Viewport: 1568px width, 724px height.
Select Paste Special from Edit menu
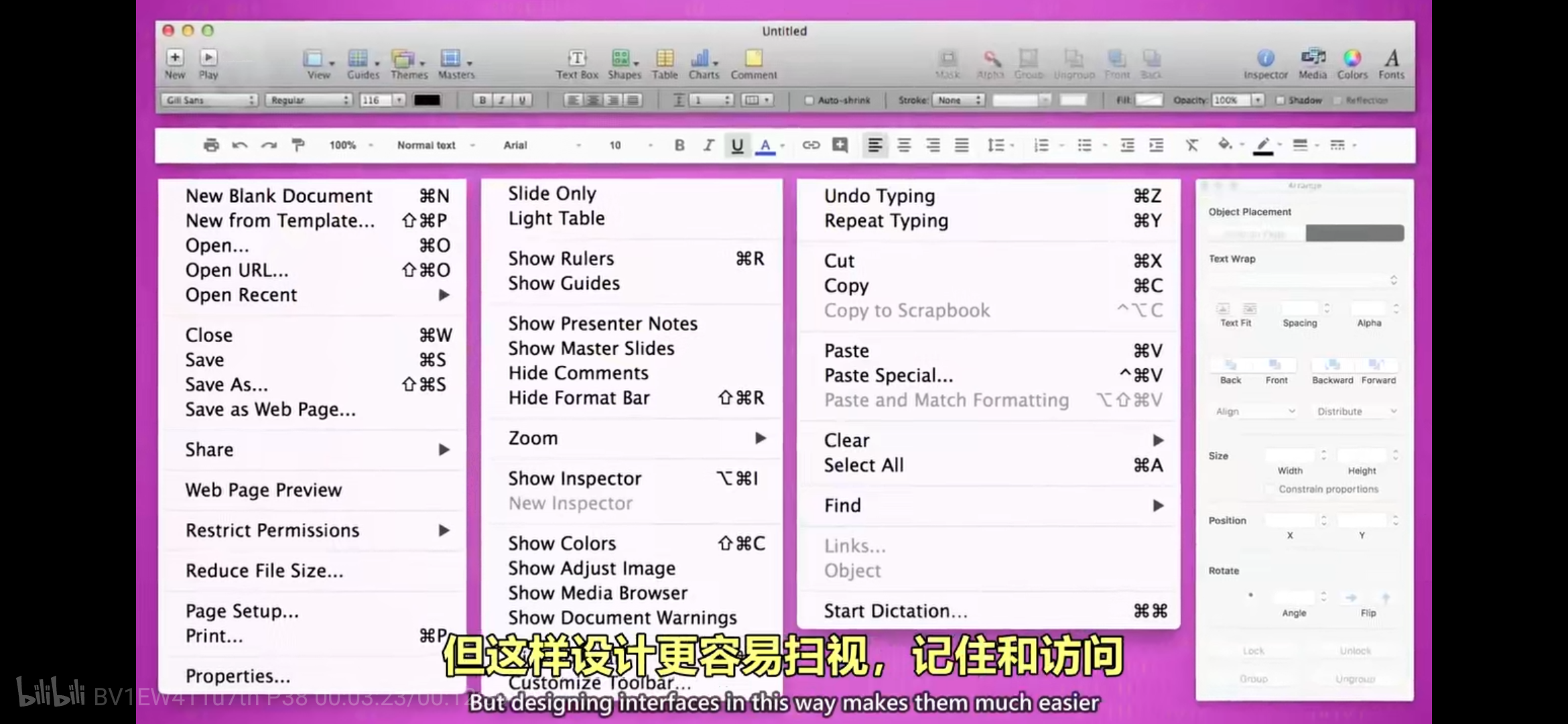click(888, 375)
